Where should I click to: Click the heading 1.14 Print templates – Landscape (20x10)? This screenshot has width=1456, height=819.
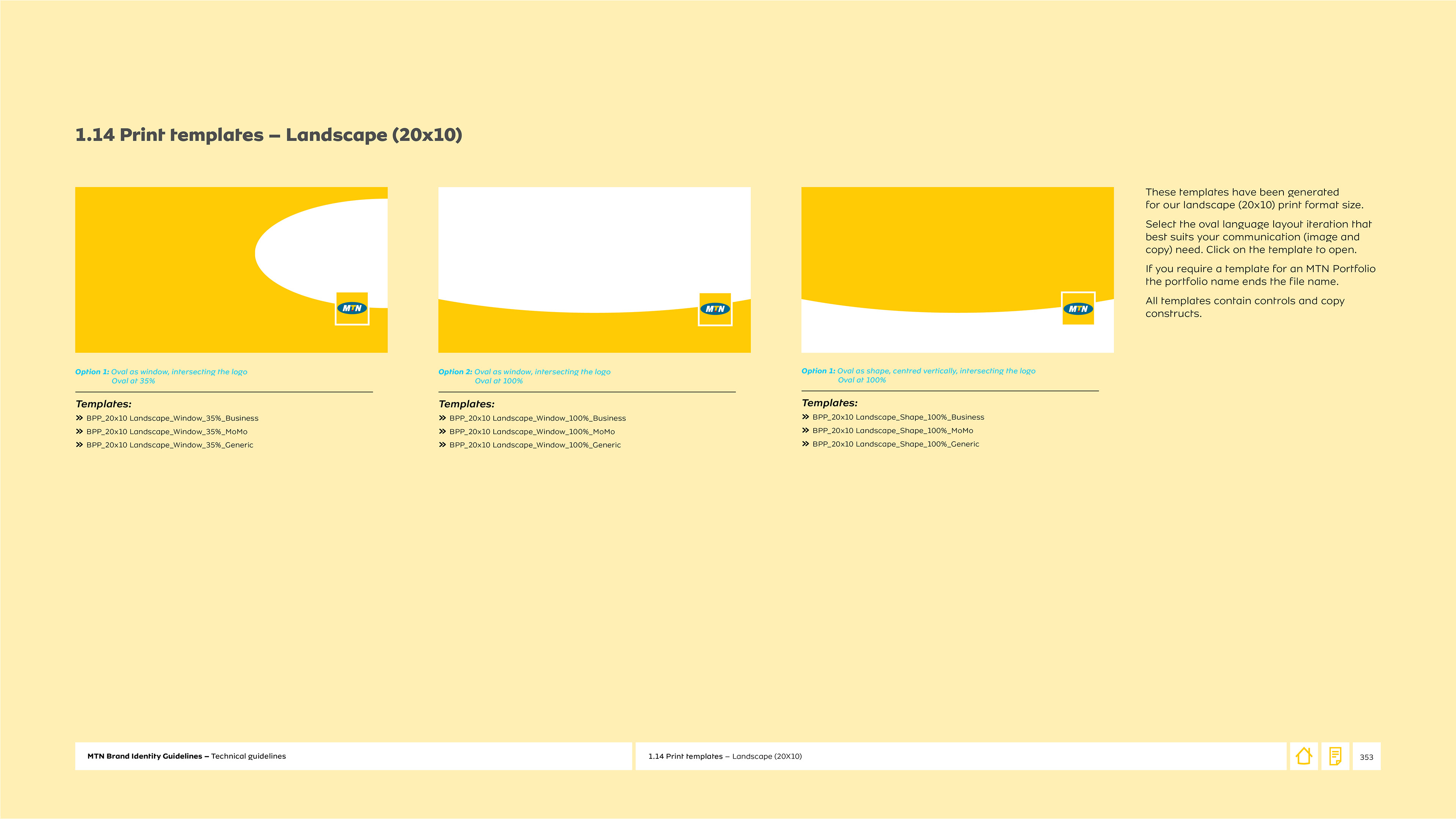click(x=268, y=135)
